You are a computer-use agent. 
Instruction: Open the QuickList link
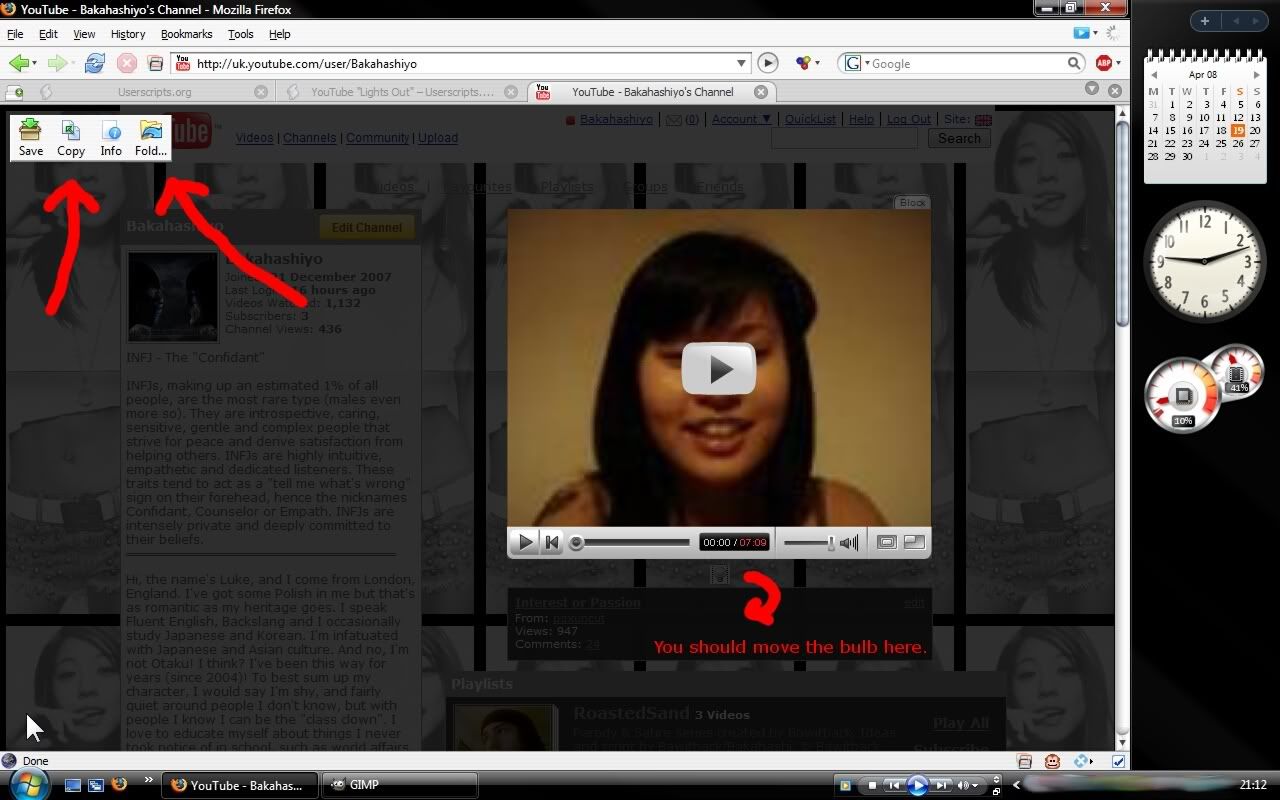(810, 119)
